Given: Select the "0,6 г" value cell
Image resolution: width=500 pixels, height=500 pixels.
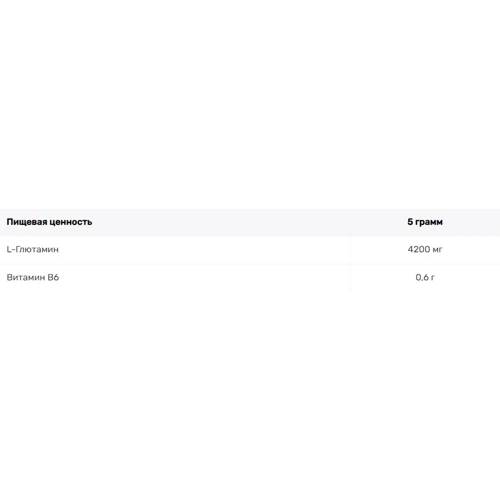Looking at the screenshot, I should coord(425,277).
